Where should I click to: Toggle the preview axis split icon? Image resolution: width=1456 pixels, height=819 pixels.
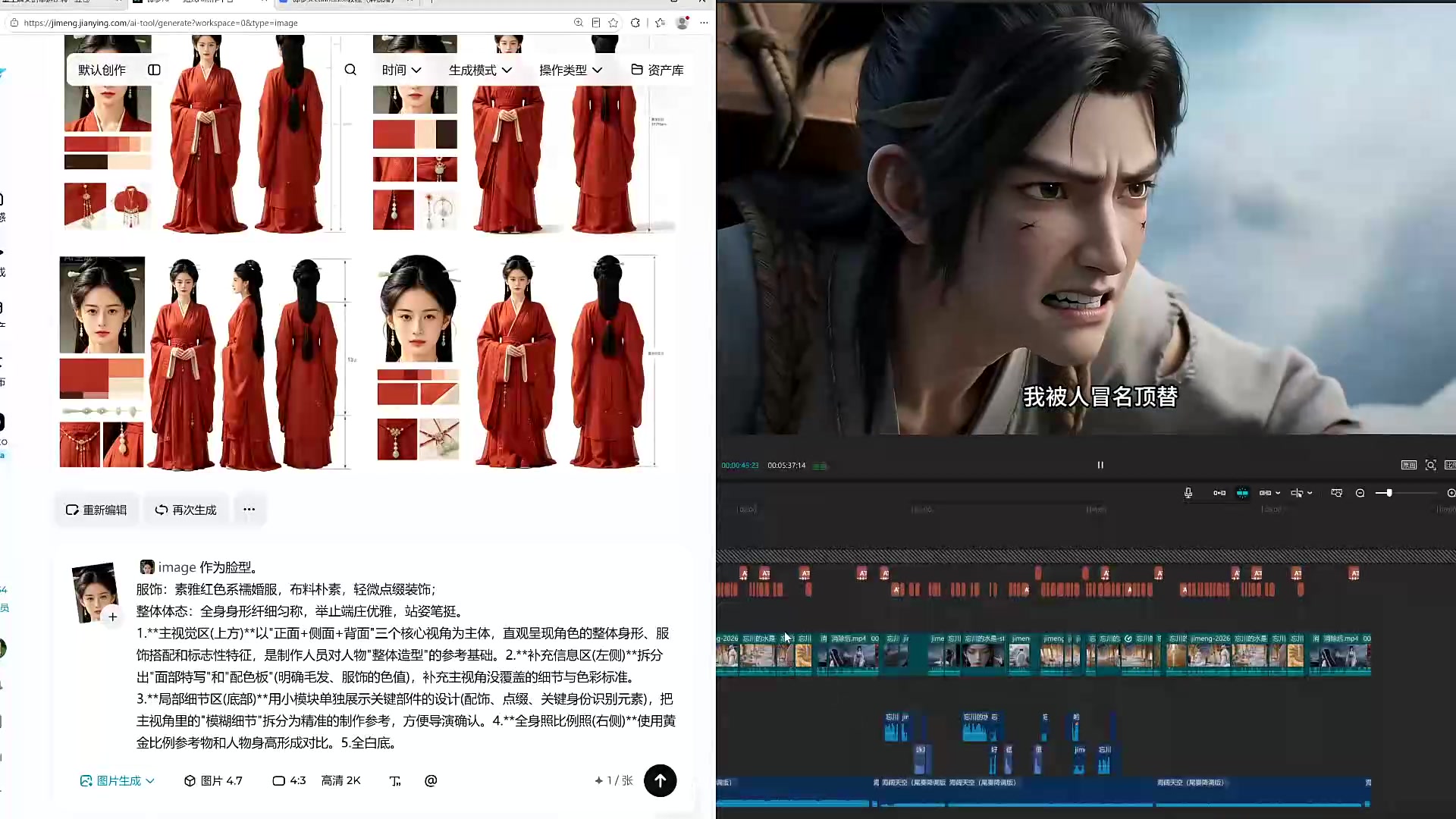coord(1297,493)
